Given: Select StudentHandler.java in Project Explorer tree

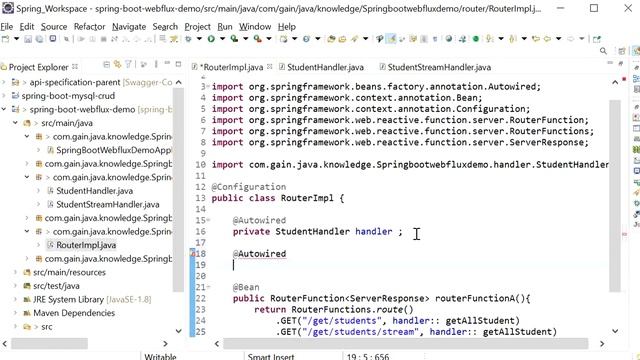Looking at the screenshot, I should (94, 191).
